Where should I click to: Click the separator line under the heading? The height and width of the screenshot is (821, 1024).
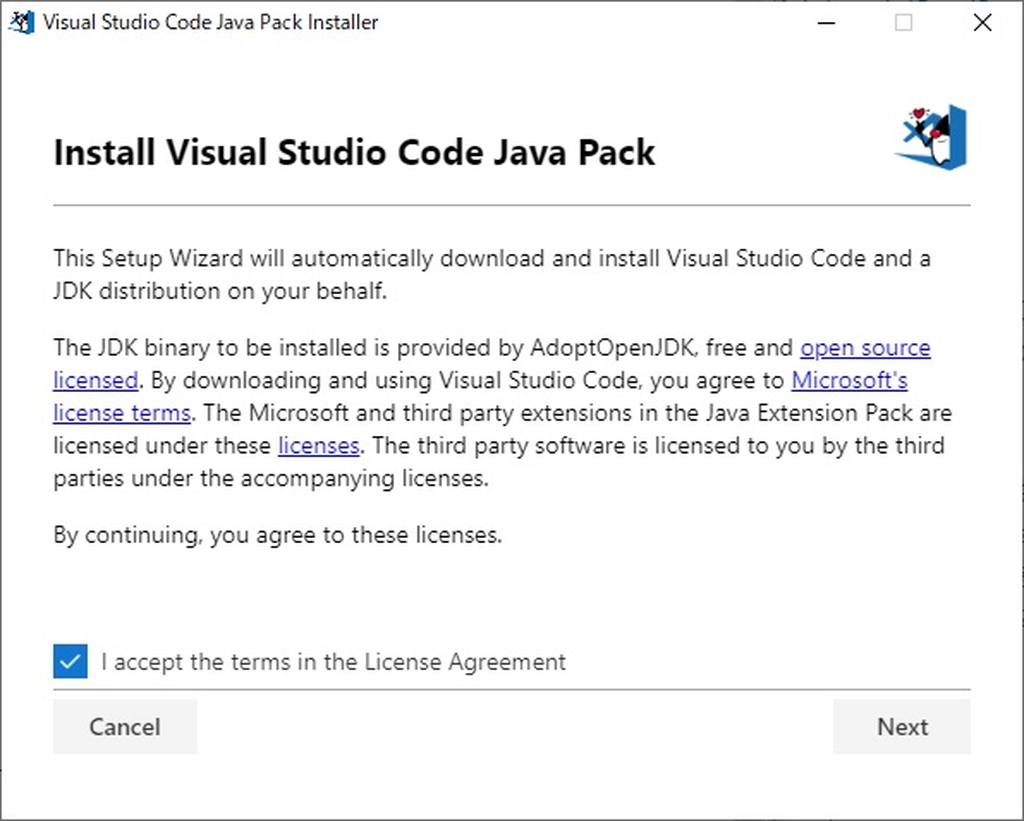point(512,203)
